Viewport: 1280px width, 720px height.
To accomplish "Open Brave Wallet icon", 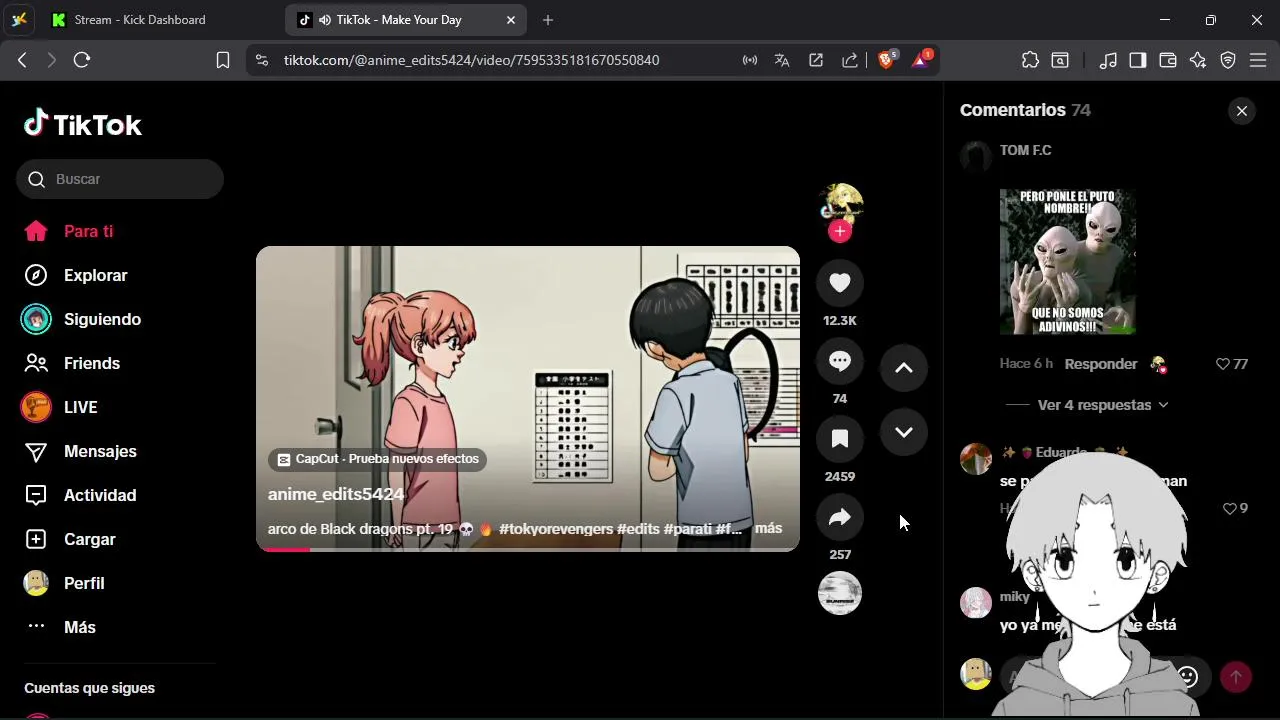I will pos(1167,60).
